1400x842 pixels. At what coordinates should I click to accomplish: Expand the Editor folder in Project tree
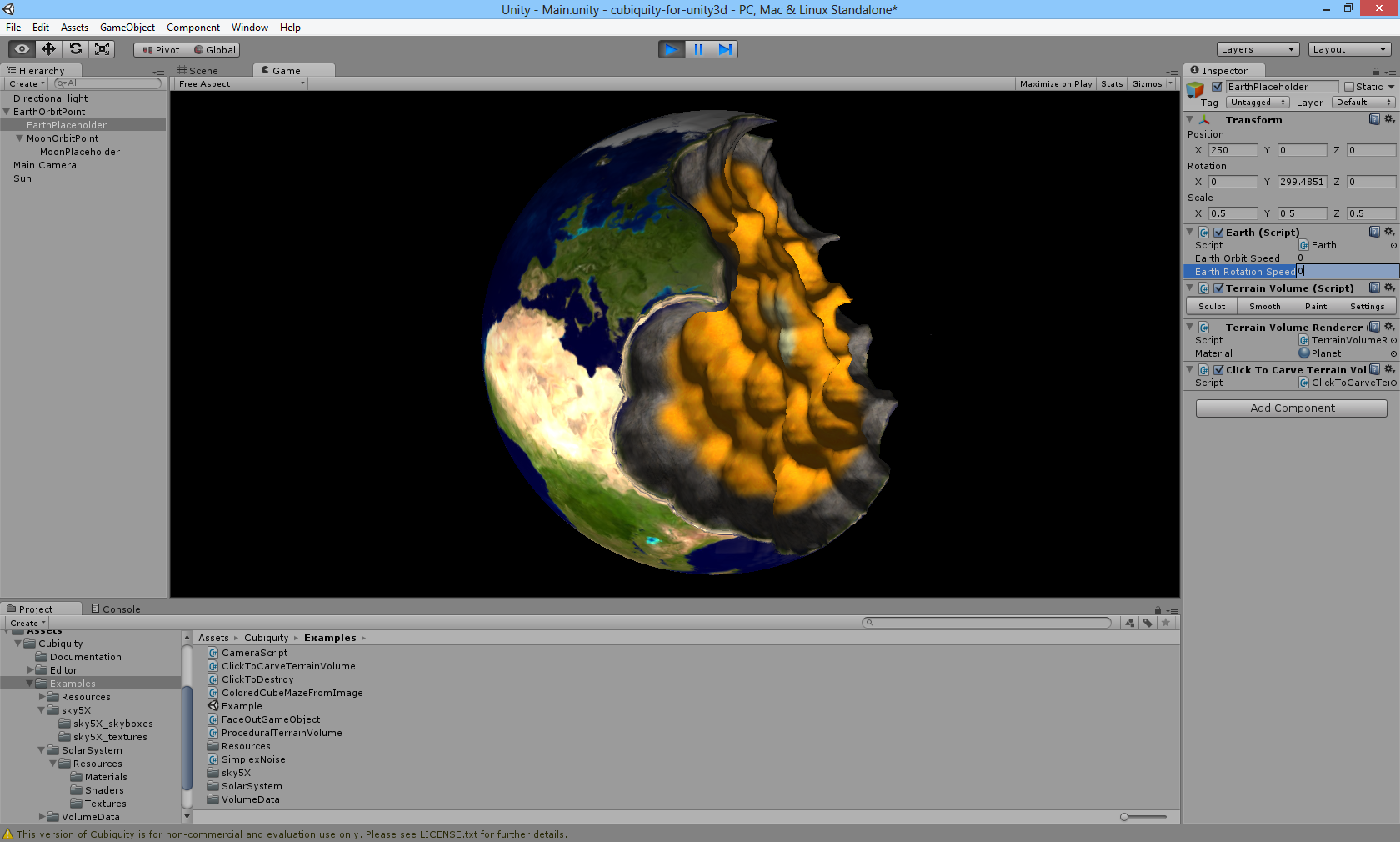point(31,670)
